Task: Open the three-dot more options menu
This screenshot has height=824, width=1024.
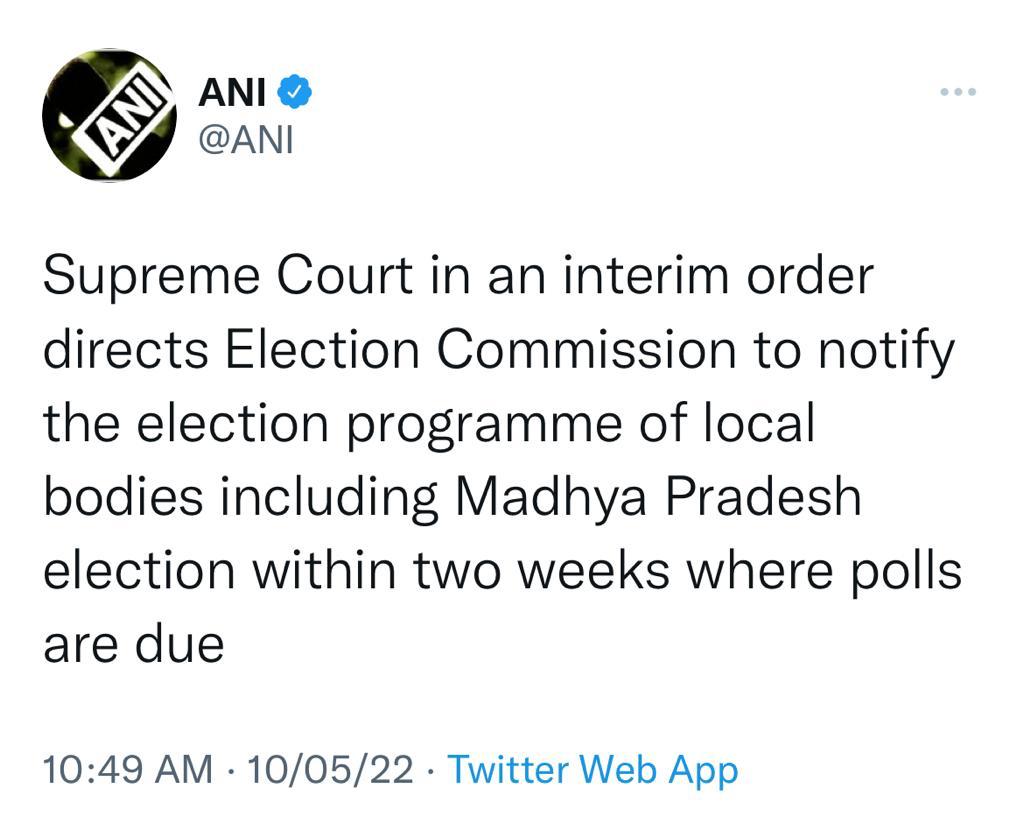Action: pos(958,93)
